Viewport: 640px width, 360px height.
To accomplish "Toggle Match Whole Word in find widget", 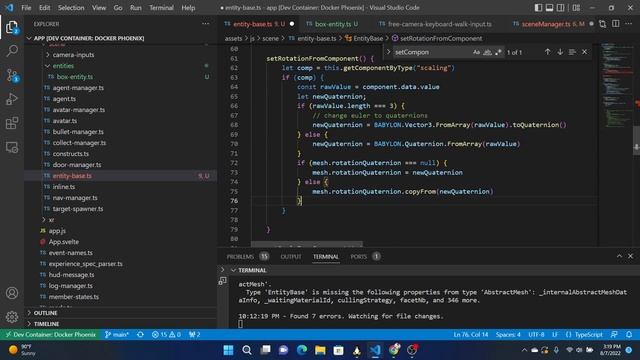I will 487,52.
